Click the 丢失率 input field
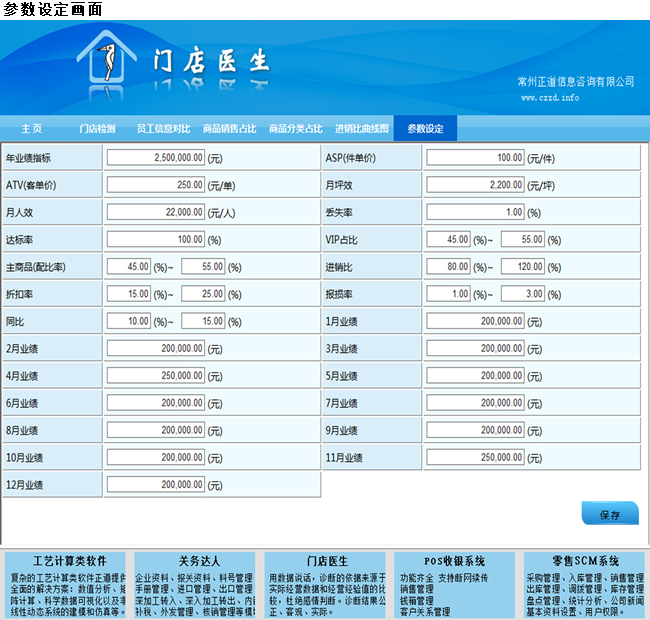 (x=475, y=212)
